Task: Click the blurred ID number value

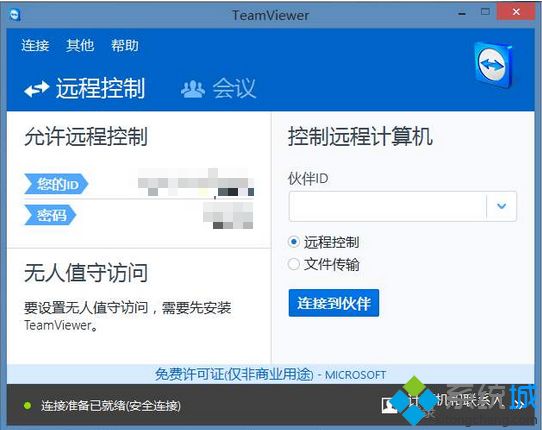Action: [196, 183]
